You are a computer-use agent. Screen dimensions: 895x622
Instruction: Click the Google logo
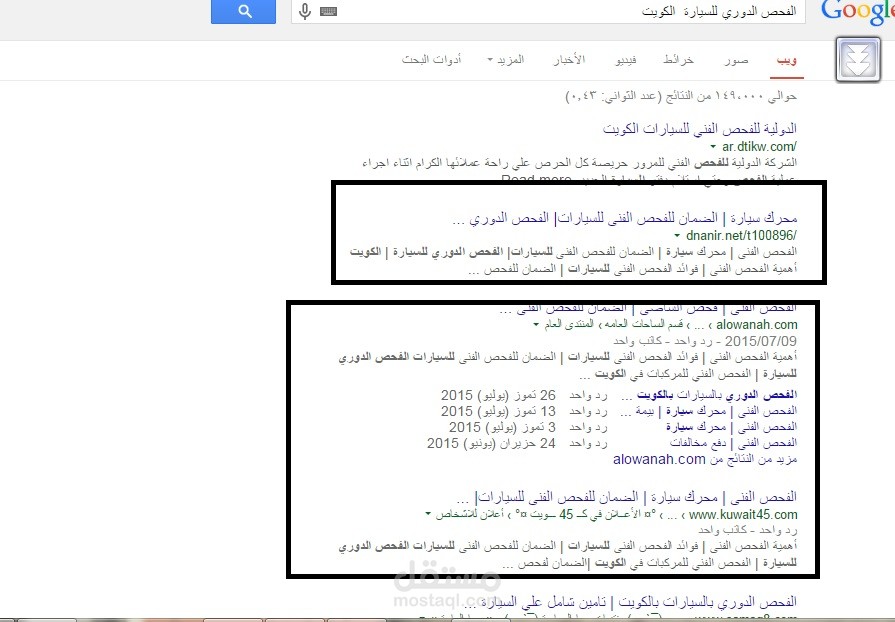pyautogui.click(x=857, y=13)
